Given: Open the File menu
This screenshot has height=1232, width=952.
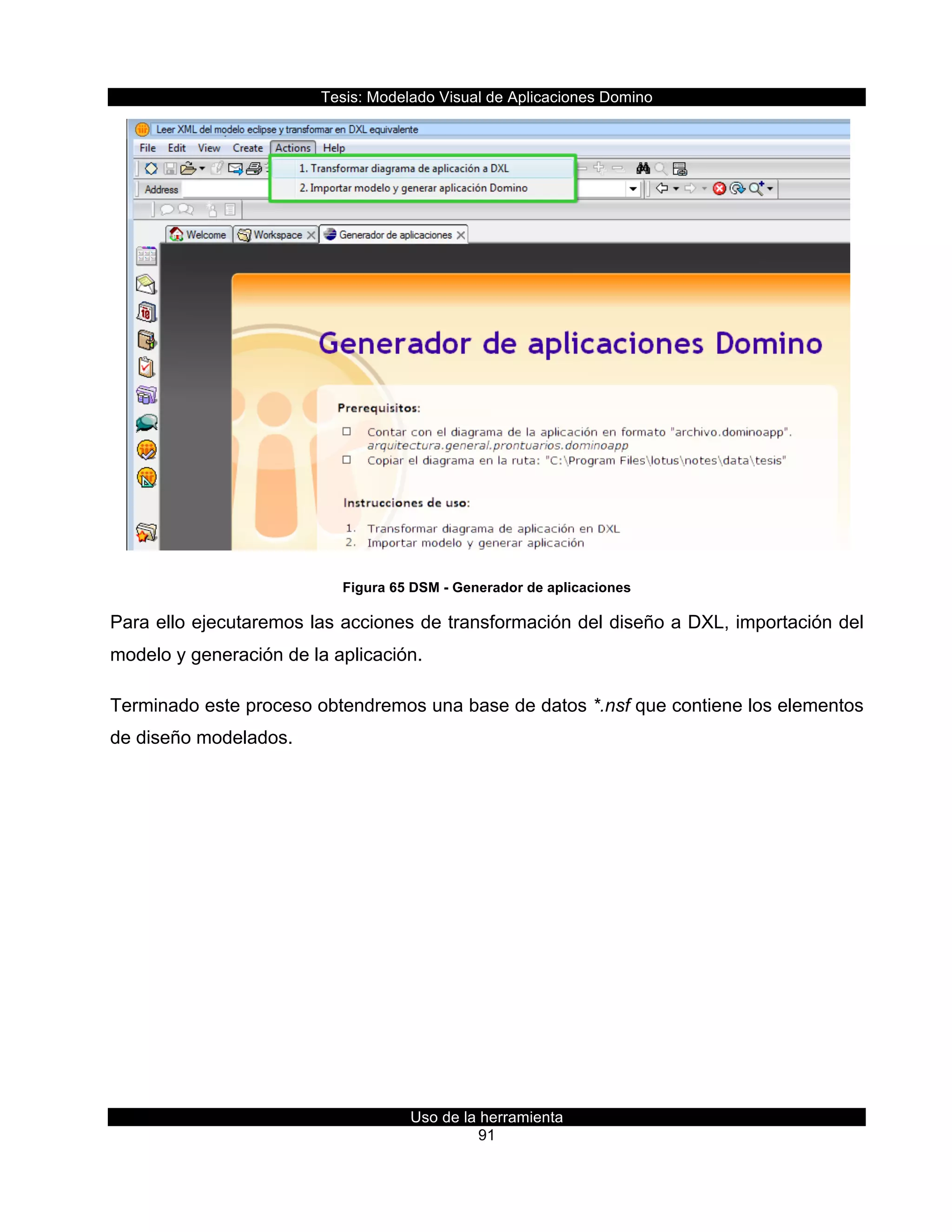Looking at the screenshot, I should [148, 148].
